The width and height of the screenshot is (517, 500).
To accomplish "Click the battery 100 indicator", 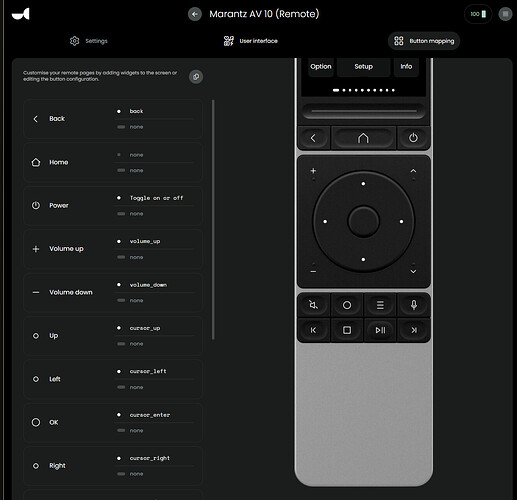I will tap(478, 14).
